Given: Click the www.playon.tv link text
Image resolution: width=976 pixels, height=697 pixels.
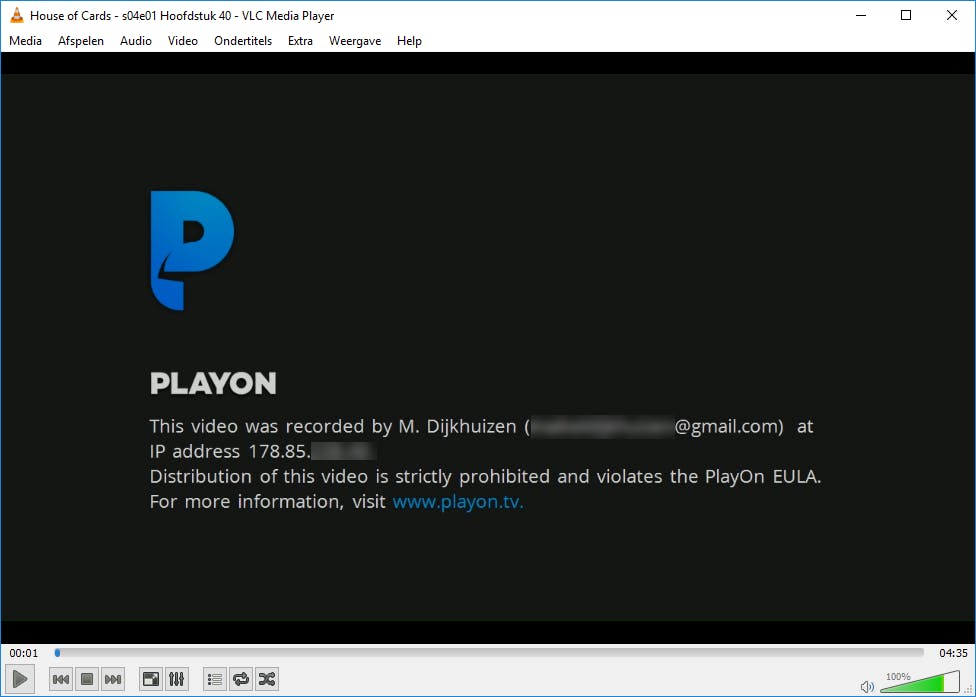Looking at the screenshot, I should point(458,502).
